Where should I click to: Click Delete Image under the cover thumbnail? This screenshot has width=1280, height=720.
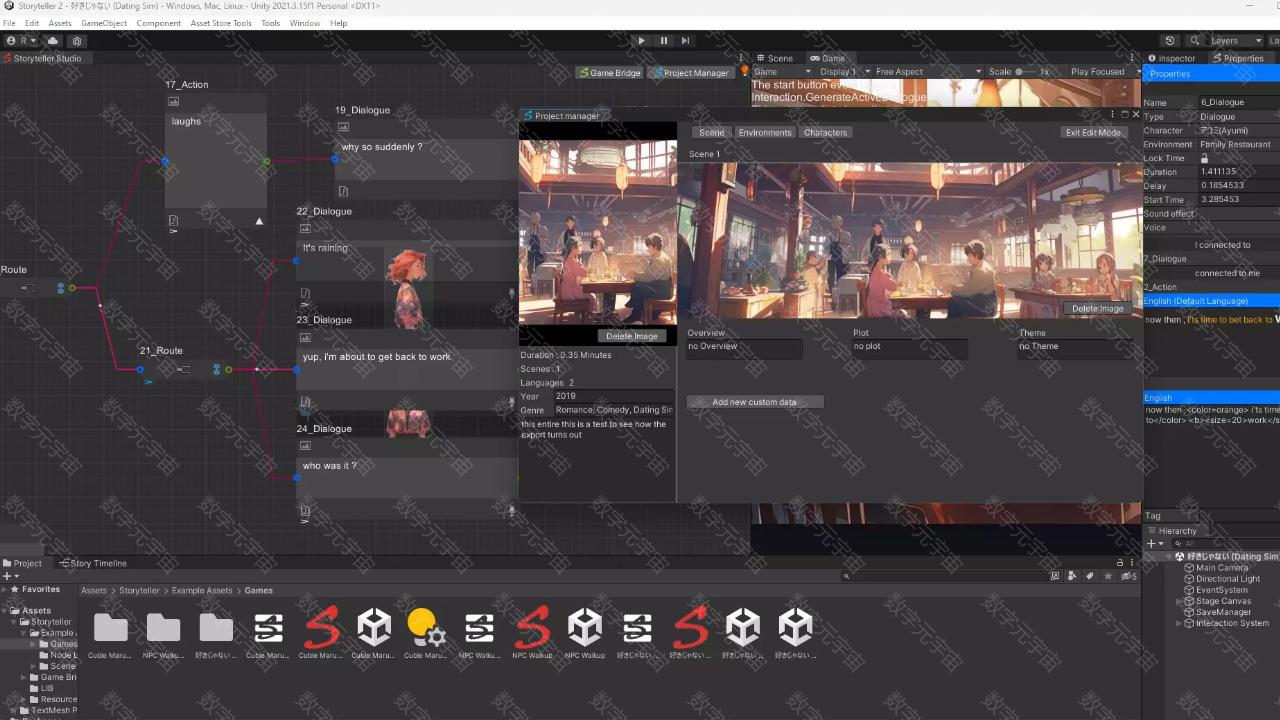pos(632,336)
